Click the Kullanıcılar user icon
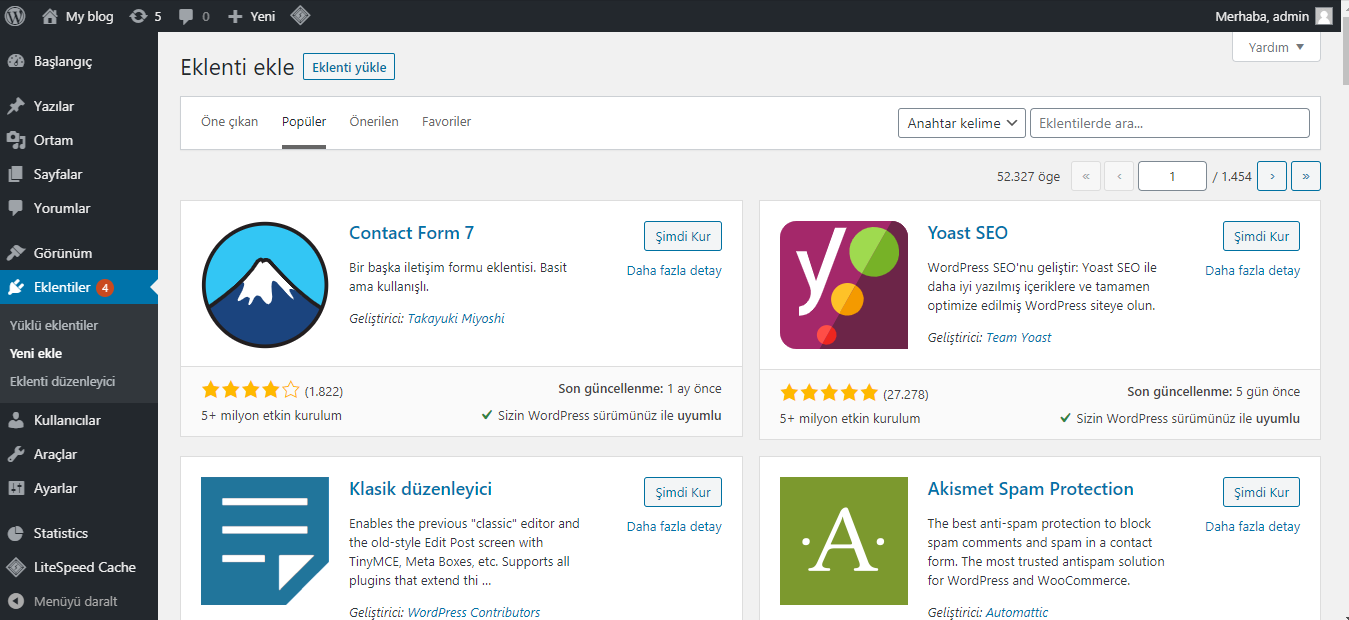 tap(16, 420)
